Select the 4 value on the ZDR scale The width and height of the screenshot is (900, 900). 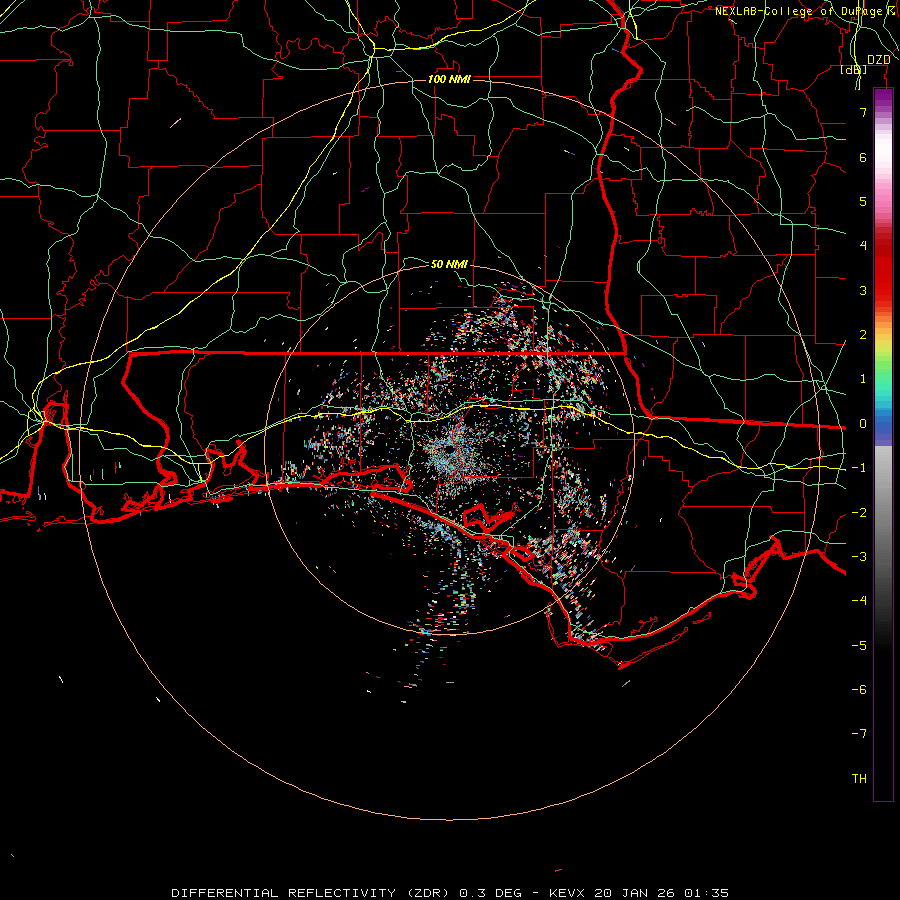[863, 246]
